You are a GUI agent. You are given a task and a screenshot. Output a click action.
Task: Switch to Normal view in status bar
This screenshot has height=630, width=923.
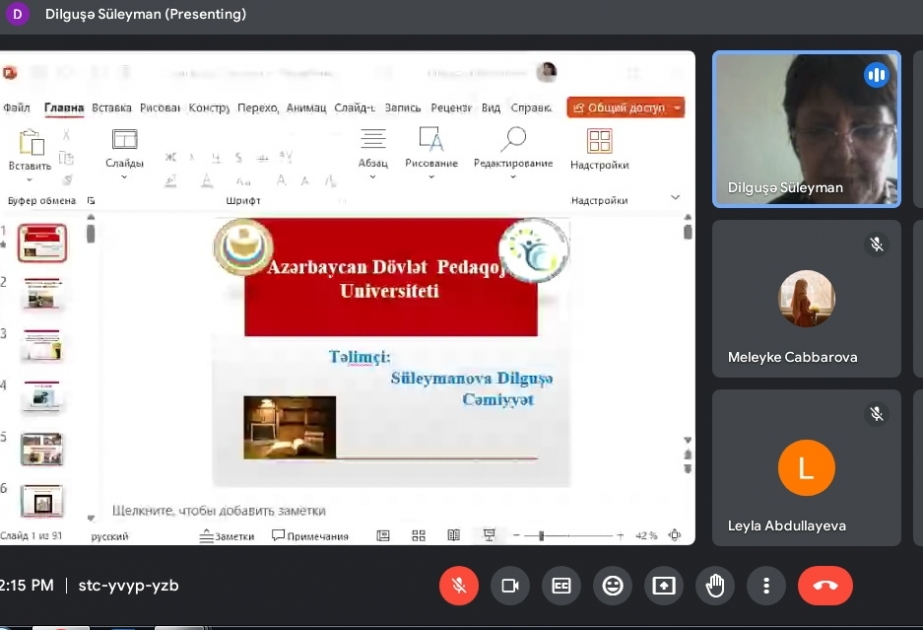tap(383, 535)
